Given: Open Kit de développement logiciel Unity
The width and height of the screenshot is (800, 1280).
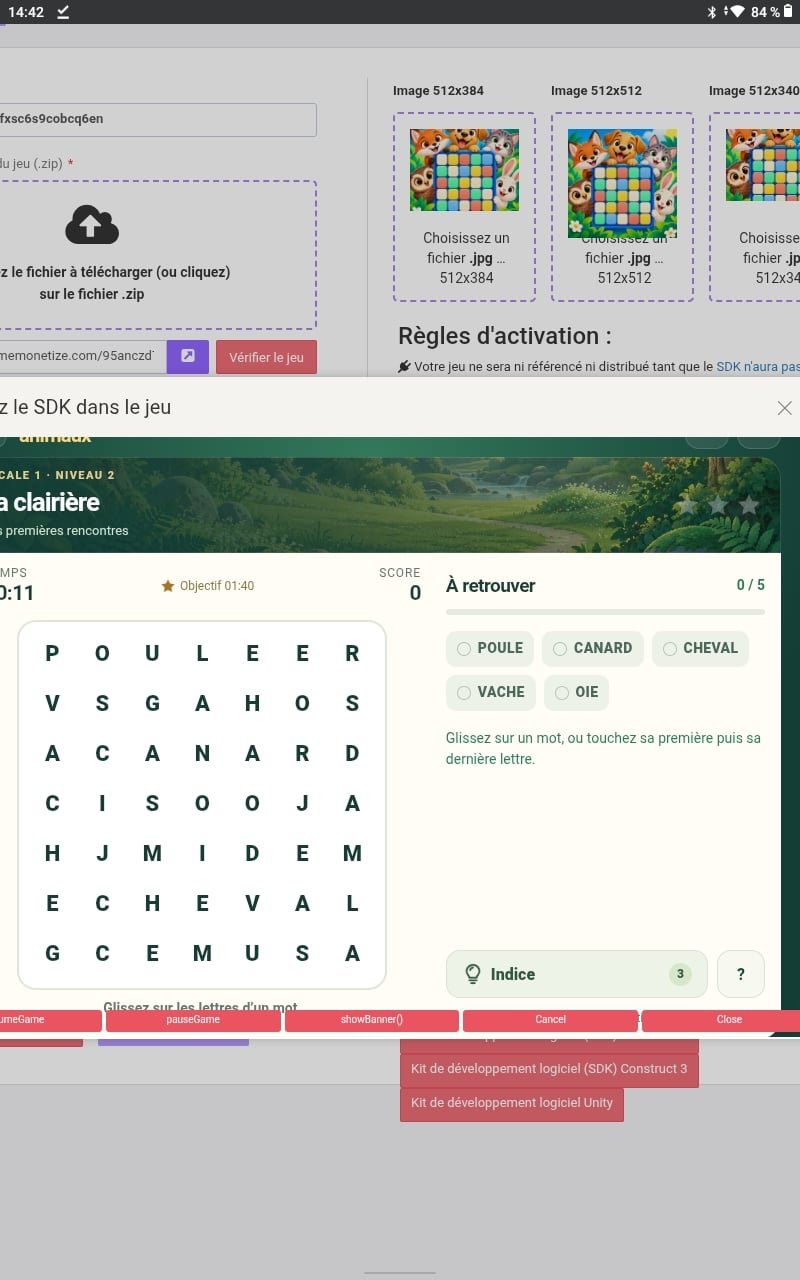Looking at the screenshot, I should (x=512, y=1103).
